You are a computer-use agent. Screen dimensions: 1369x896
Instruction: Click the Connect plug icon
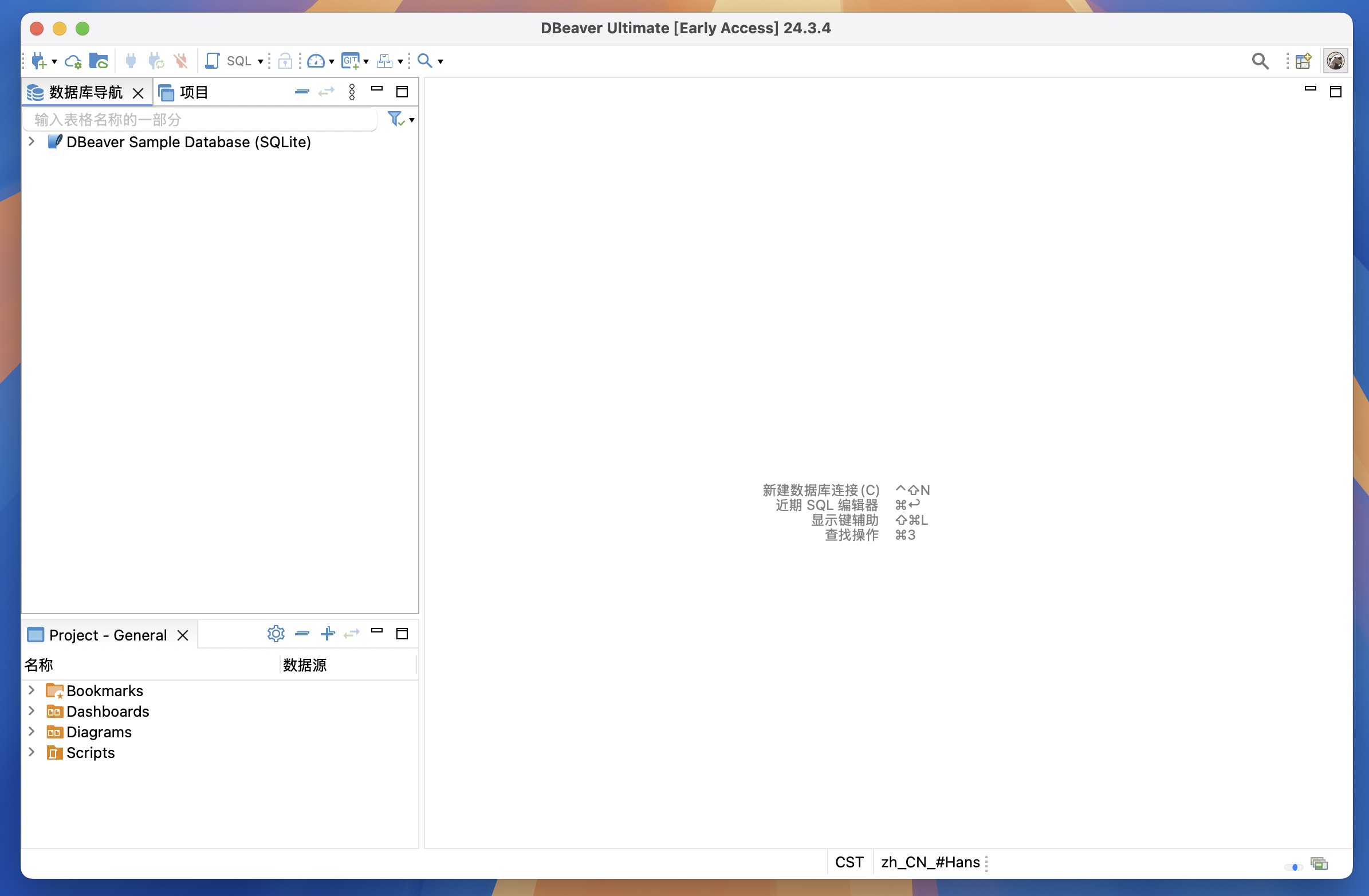tap(131, 60)
